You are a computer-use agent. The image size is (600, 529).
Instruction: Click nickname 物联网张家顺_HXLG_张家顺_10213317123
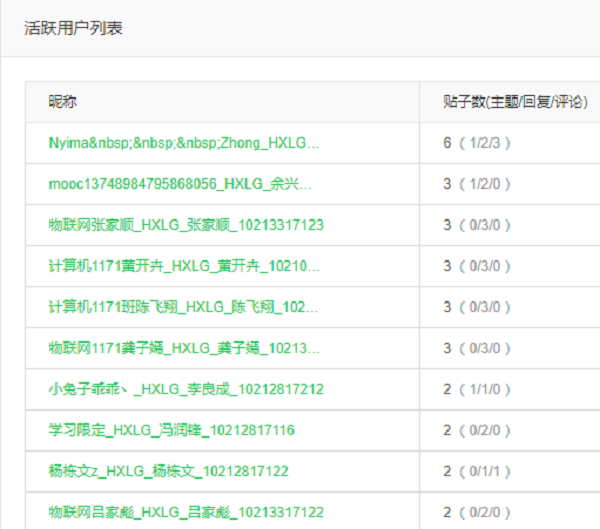coord(186,225)
